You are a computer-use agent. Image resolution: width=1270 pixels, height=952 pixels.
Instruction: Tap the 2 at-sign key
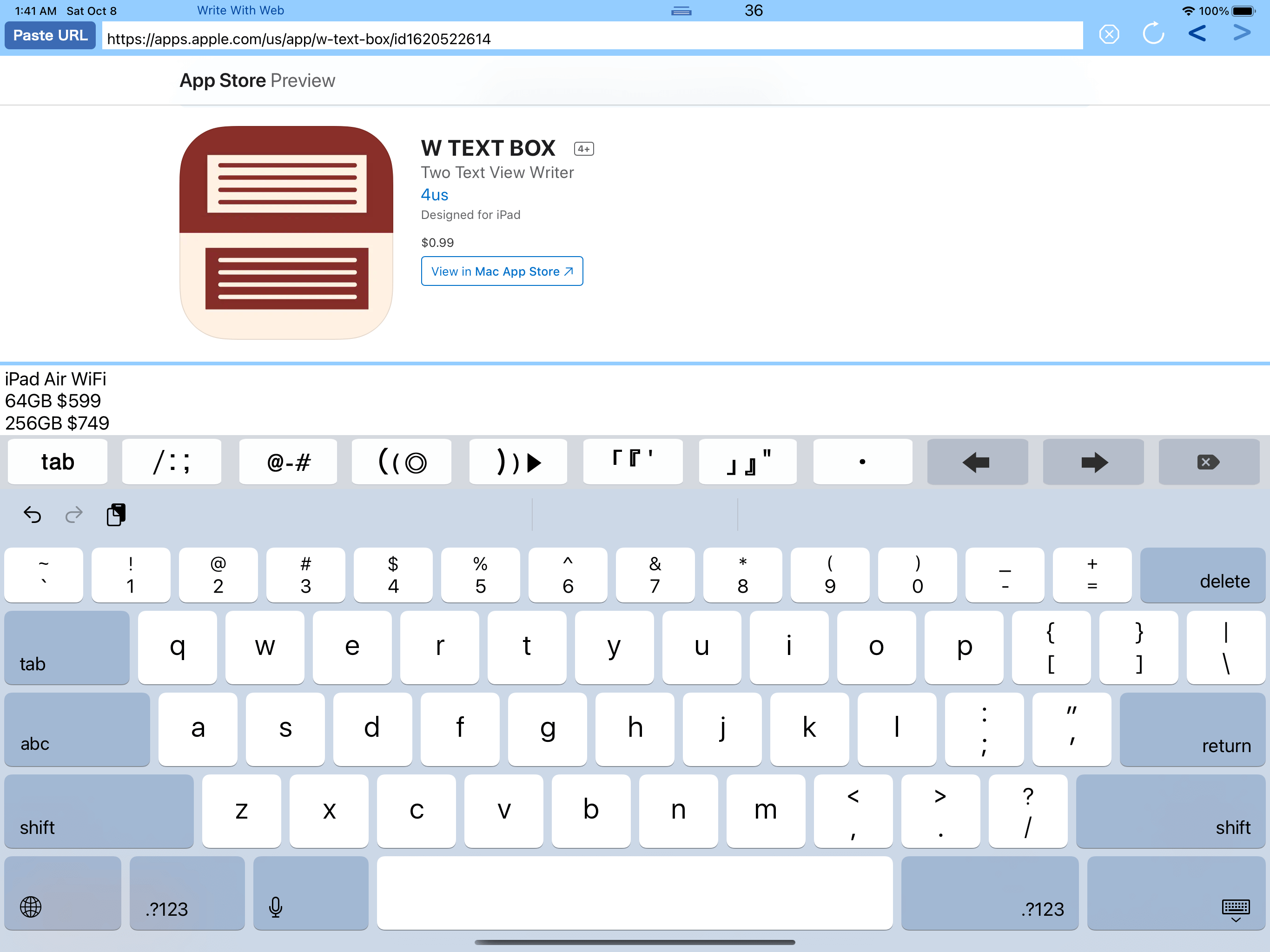[x=218, y=575]
